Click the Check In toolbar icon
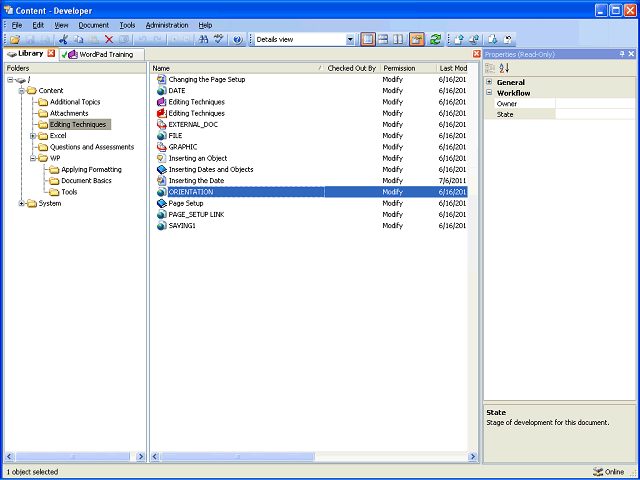The height and width of the screenshot is (480, 640). pyautogui.click(x=459, y=40)
